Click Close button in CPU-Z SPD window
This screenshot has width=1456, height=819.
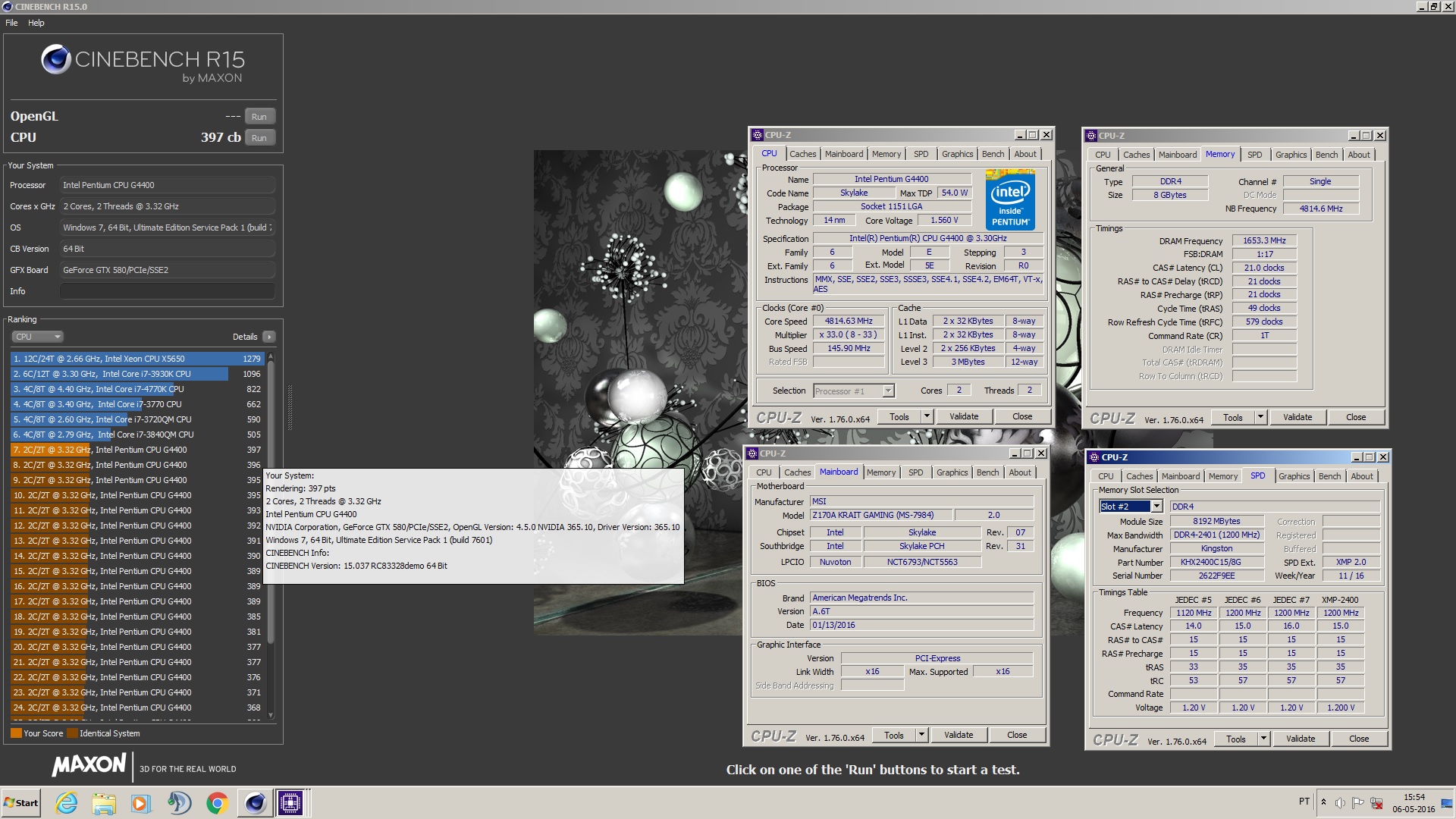1359,739
